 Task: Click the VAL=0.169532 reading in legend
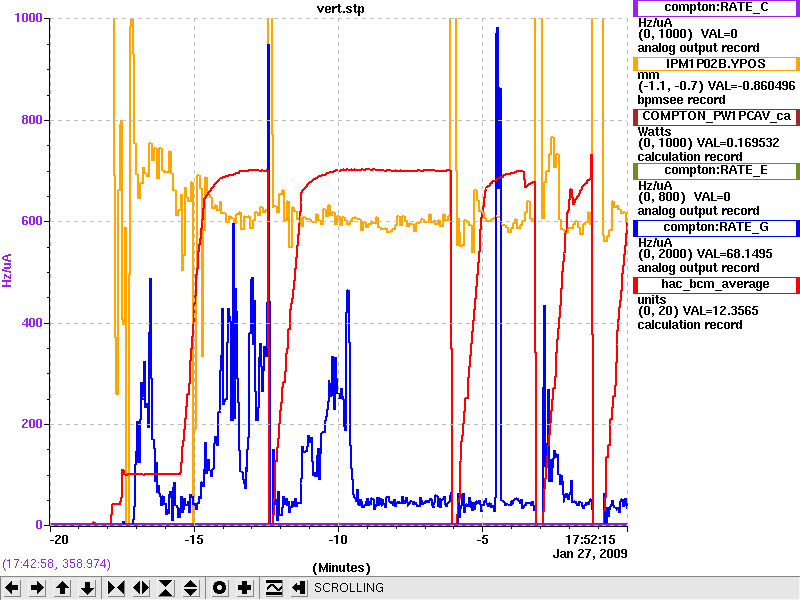pos(738,143)
